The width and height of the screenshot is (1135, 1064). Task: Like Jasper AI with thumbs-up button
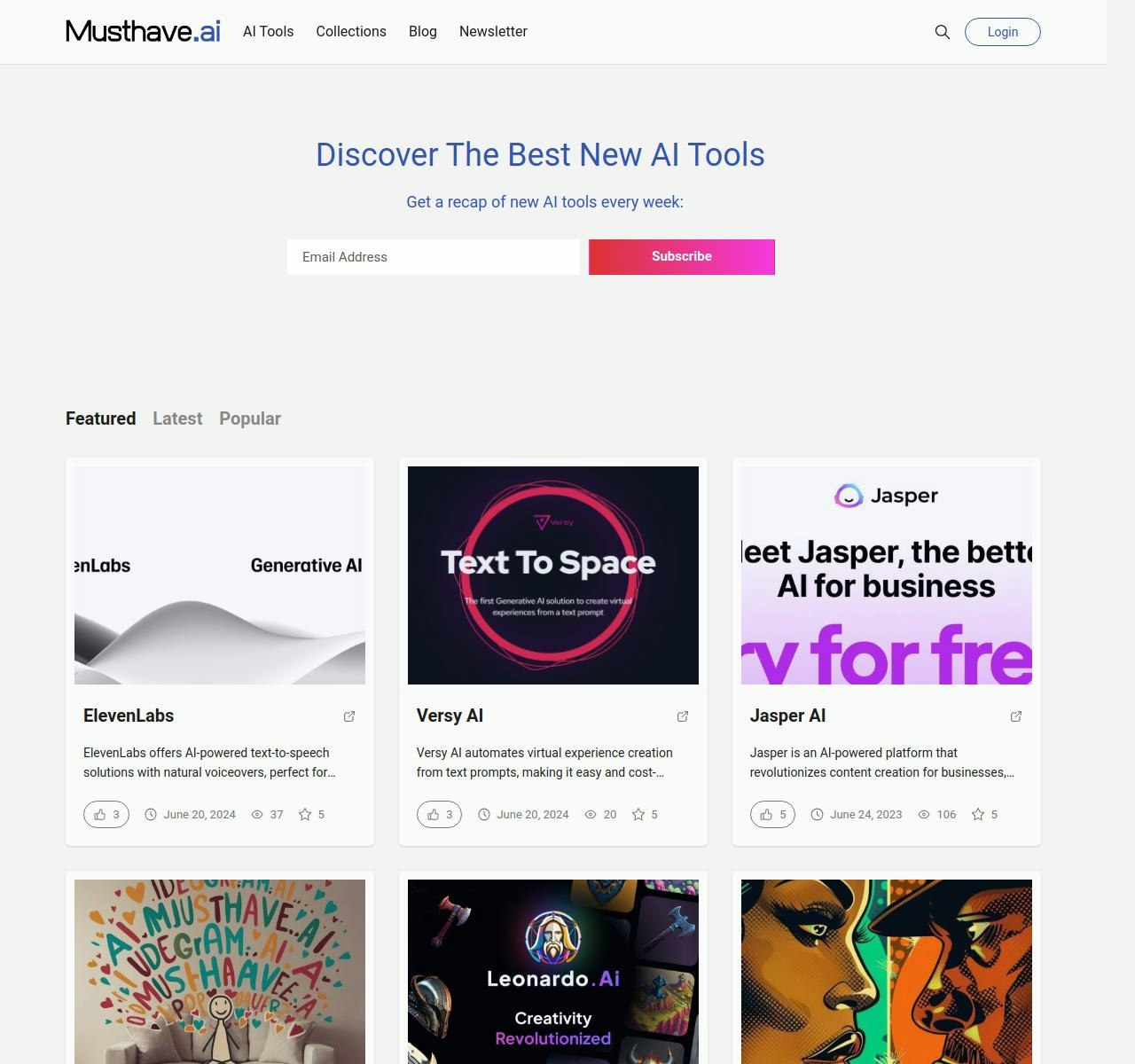point(772,814)
